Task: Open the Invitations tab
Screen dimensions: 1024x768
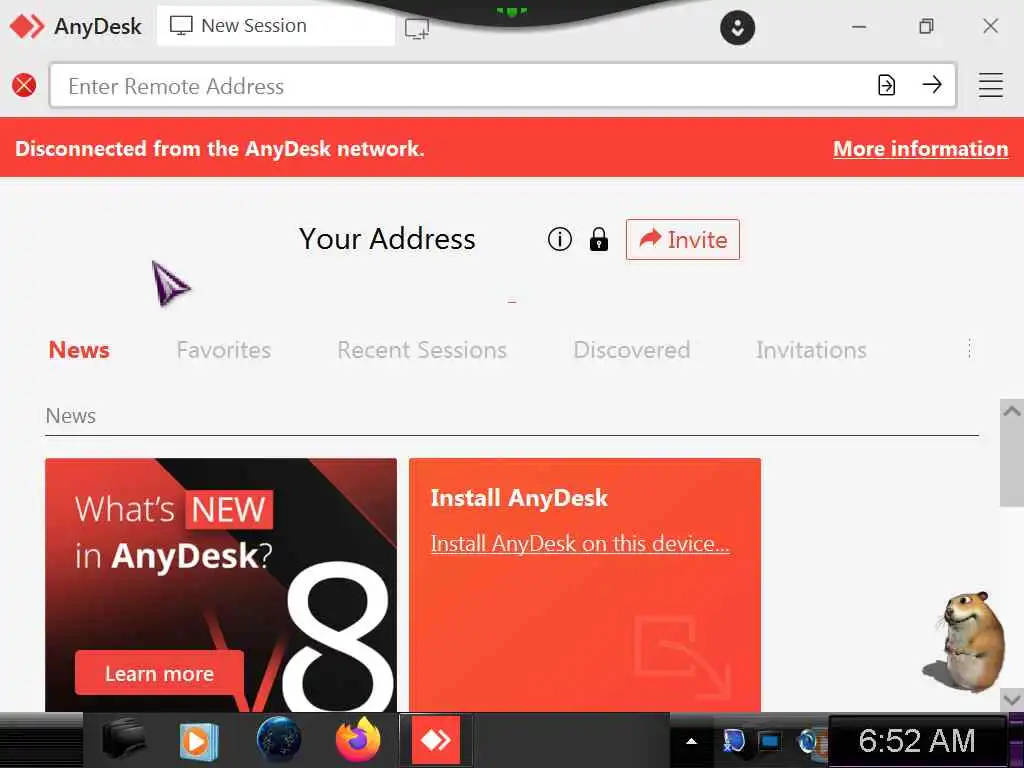Action: (811, 350)
